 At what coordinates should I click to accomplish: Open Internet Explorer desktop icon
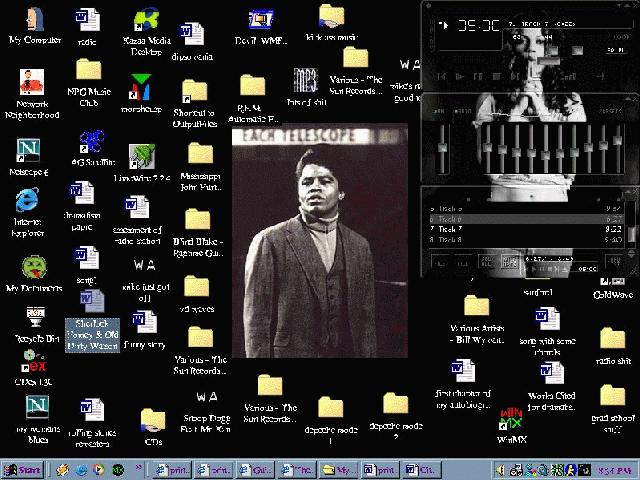(28, 201)
